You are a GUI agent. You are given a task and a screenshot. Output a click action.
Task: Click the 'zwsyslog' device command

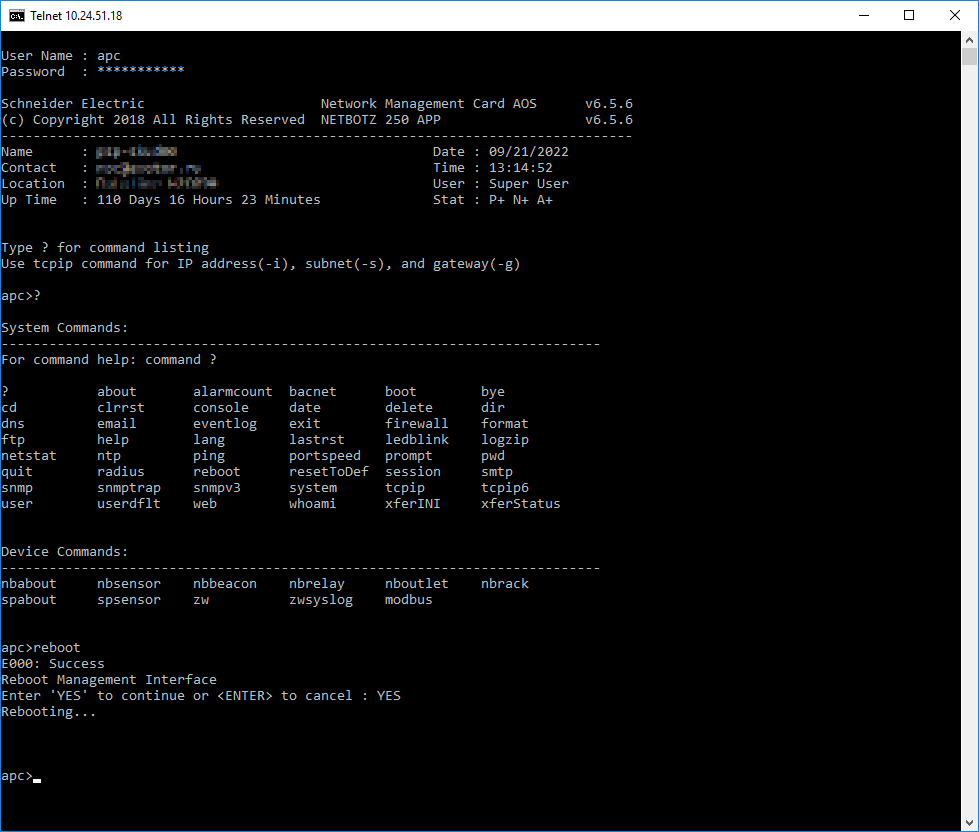point(321,599)
